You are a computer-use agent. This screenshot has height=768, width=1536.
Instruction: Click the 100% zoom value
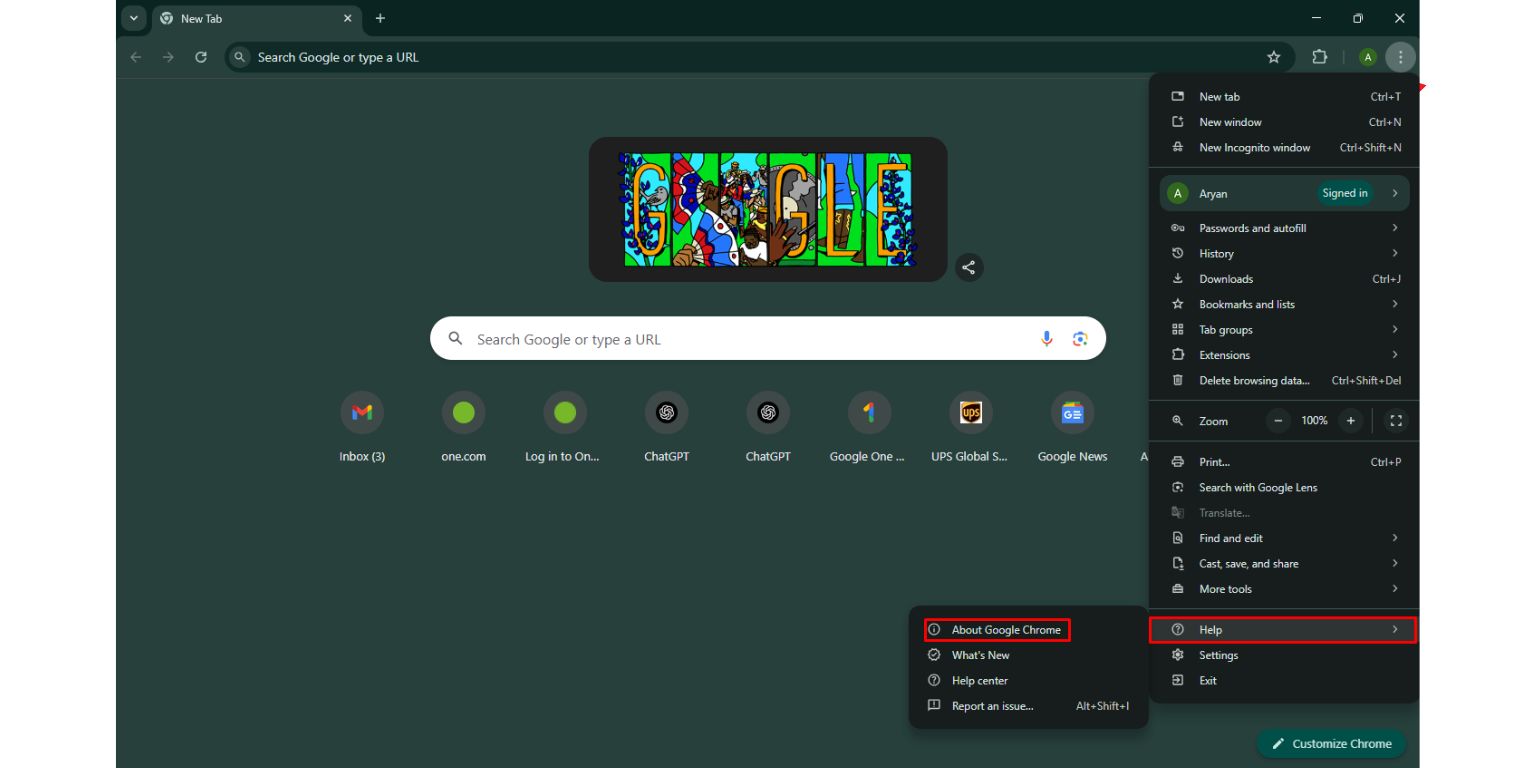click(x=1314, y=421)
